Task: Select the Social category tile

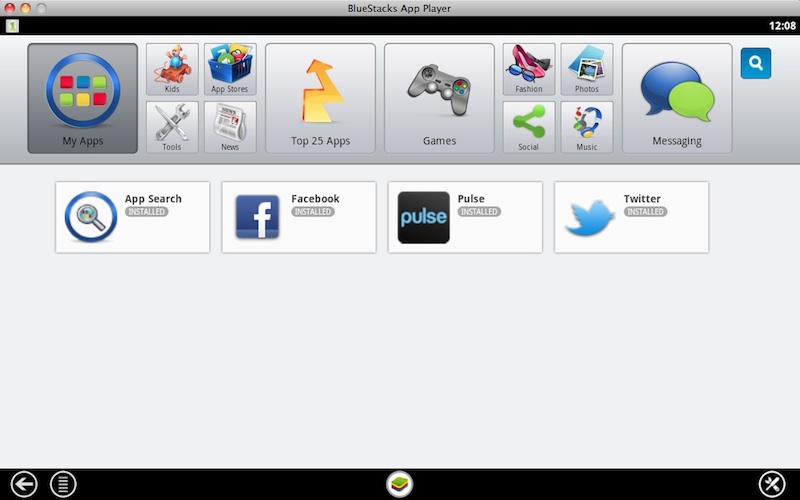Action: point(528,127)
